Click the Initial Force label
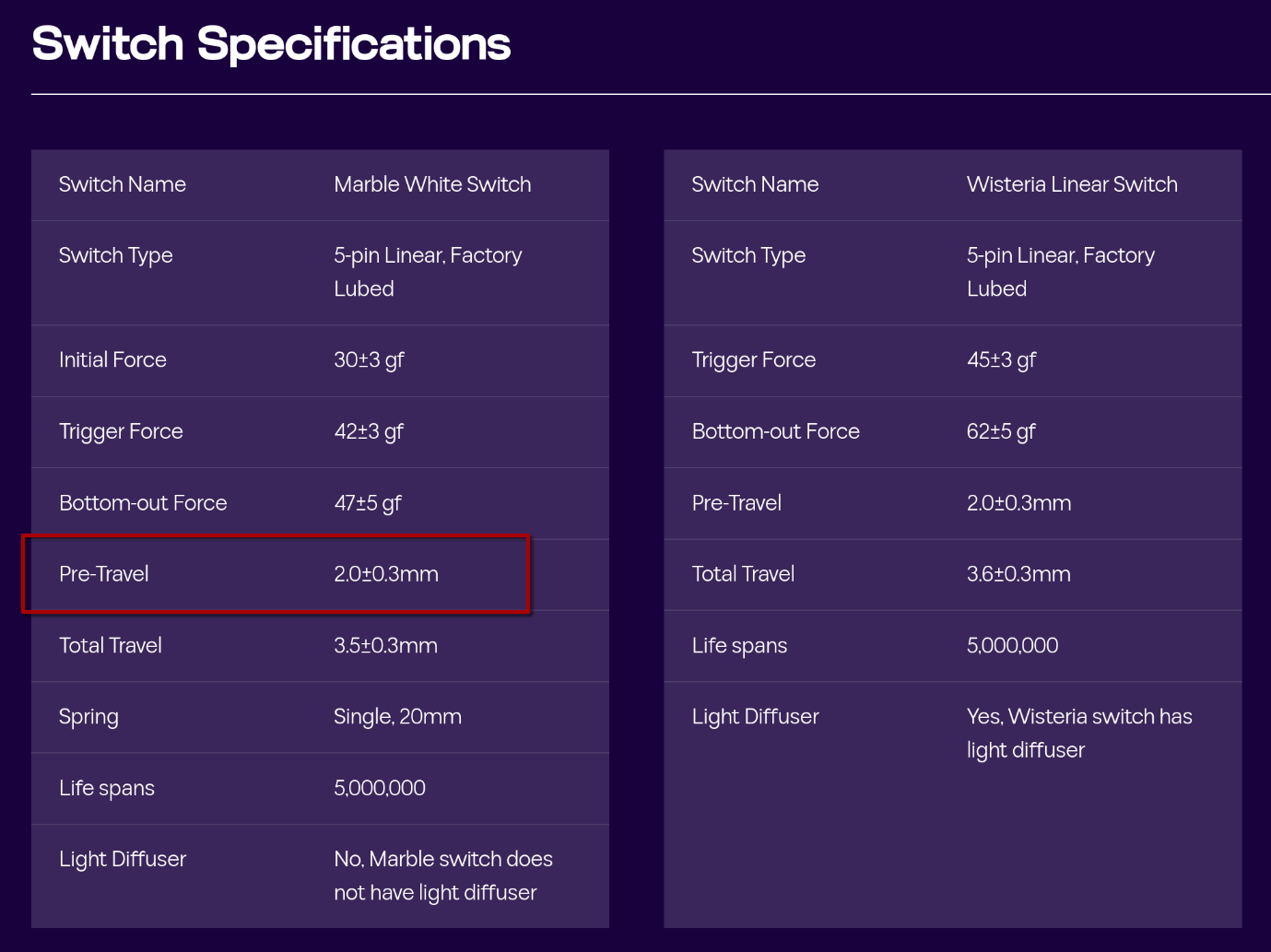1271x952 pixels. [112, 359]
